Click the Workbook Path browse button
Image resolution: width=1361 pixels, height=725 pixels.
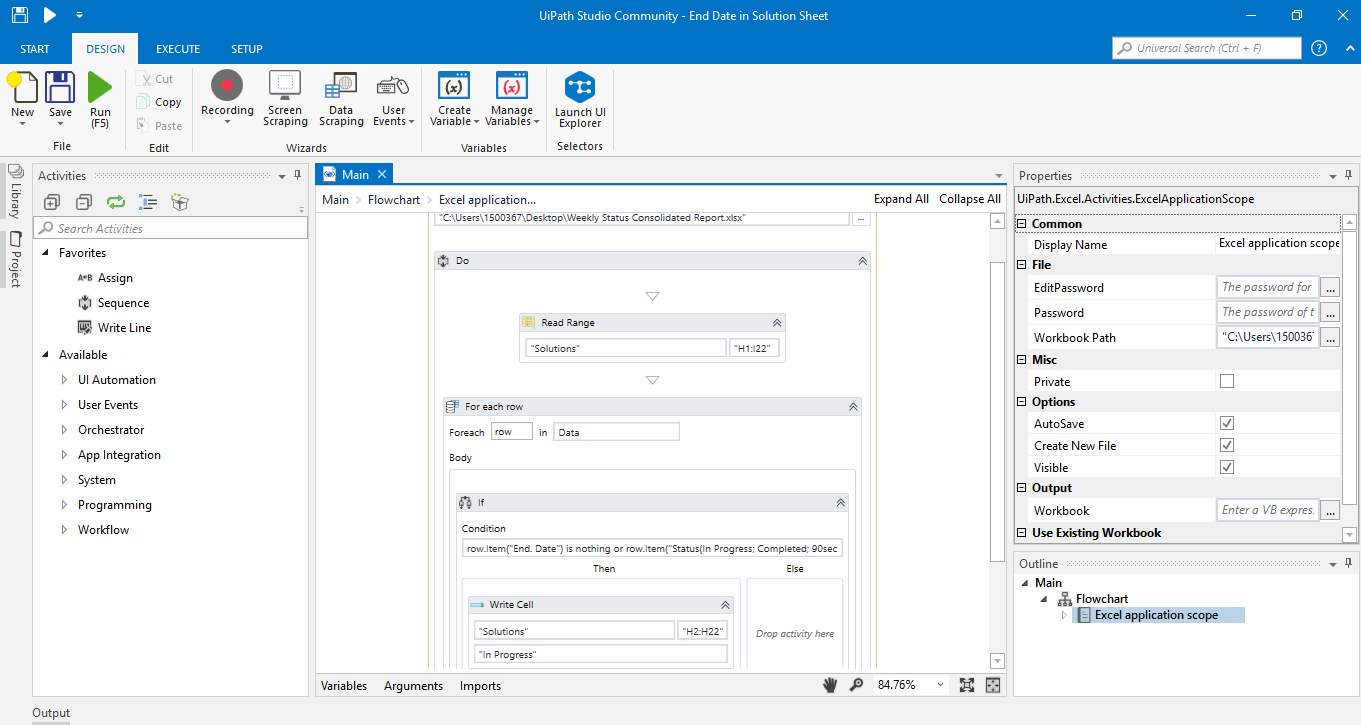pyautogui.click(x=1329, y=337)
